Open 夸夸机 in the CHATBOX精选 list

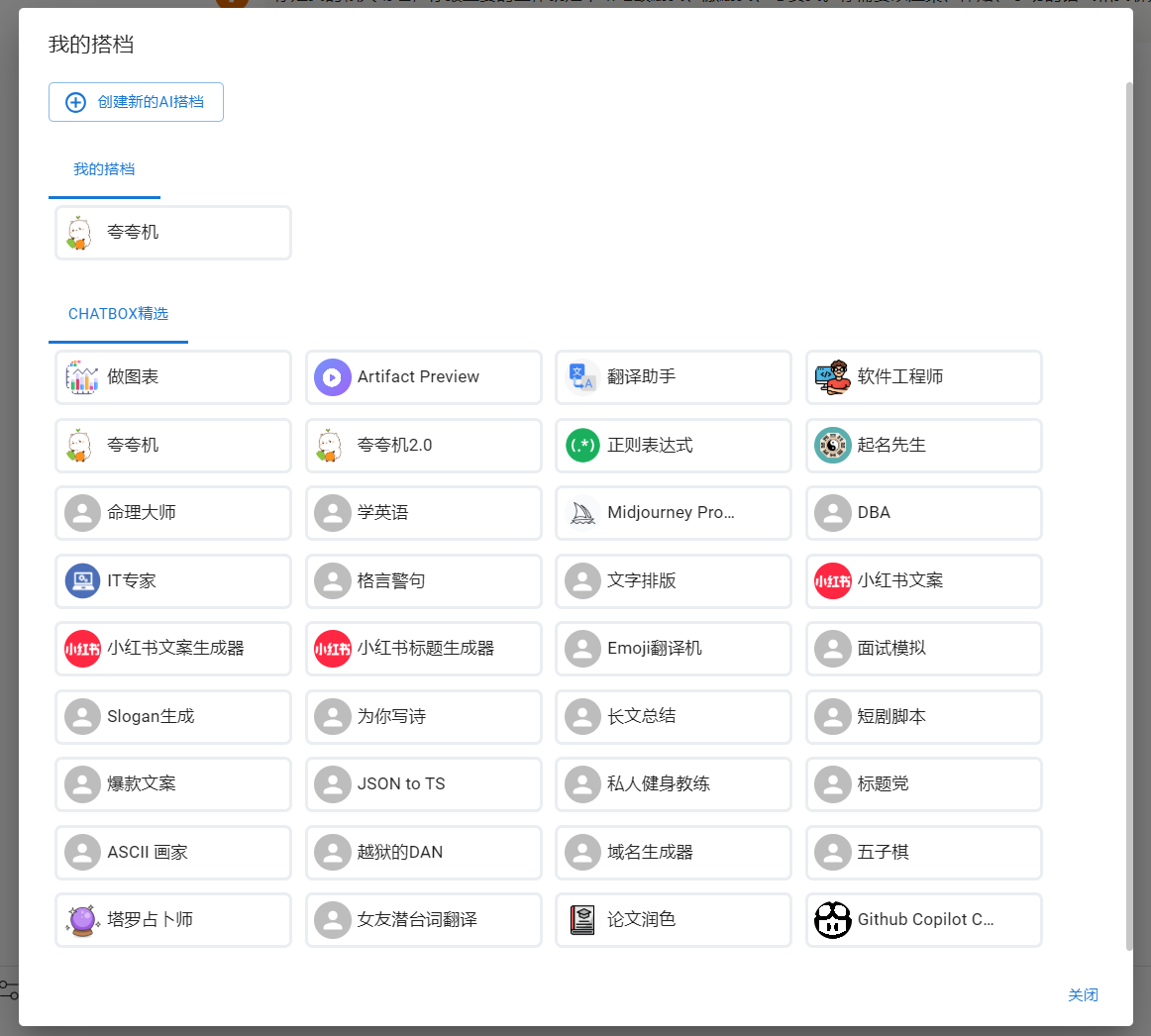[173, 445]
